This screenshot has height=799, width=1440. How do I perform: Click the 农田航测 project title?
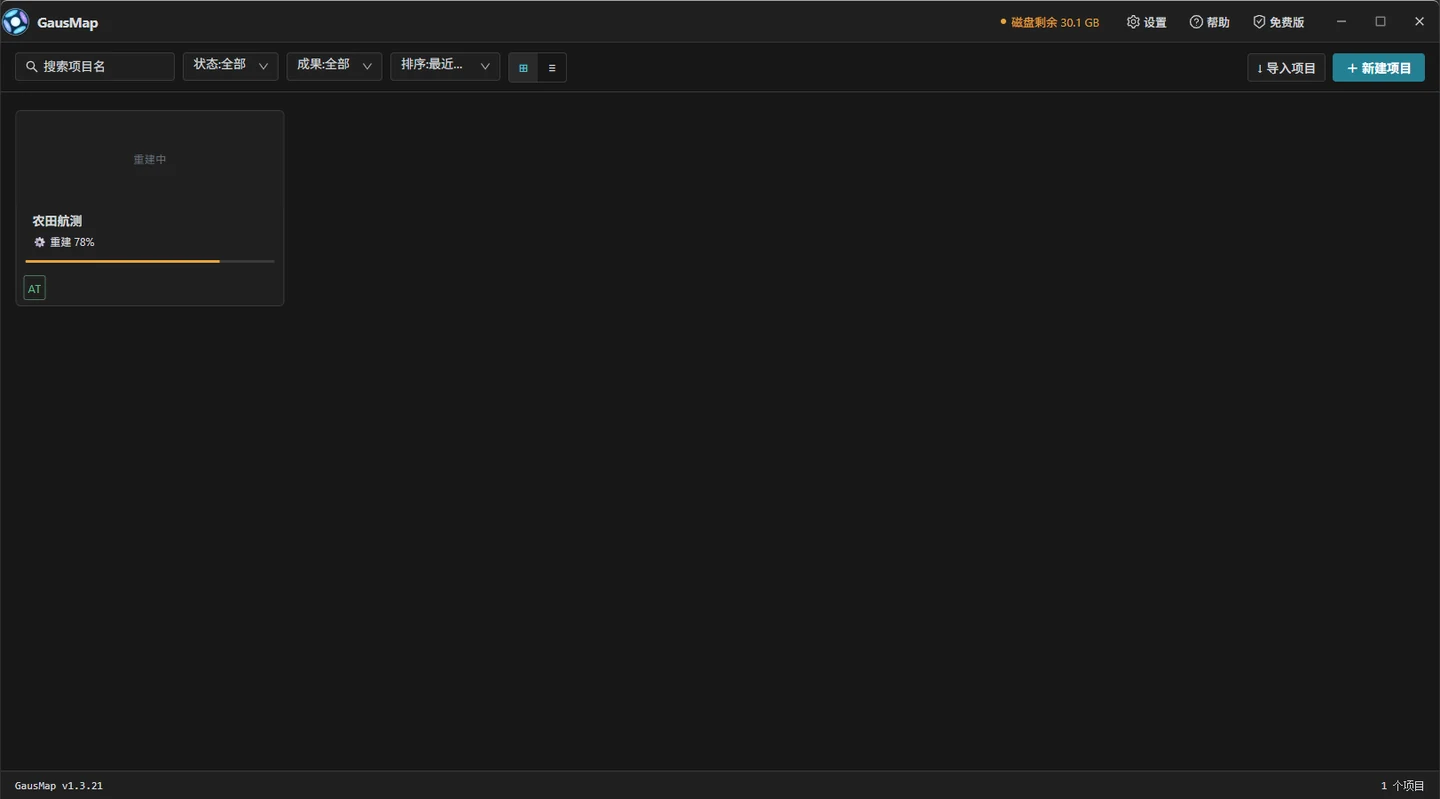tap(57, 221)
